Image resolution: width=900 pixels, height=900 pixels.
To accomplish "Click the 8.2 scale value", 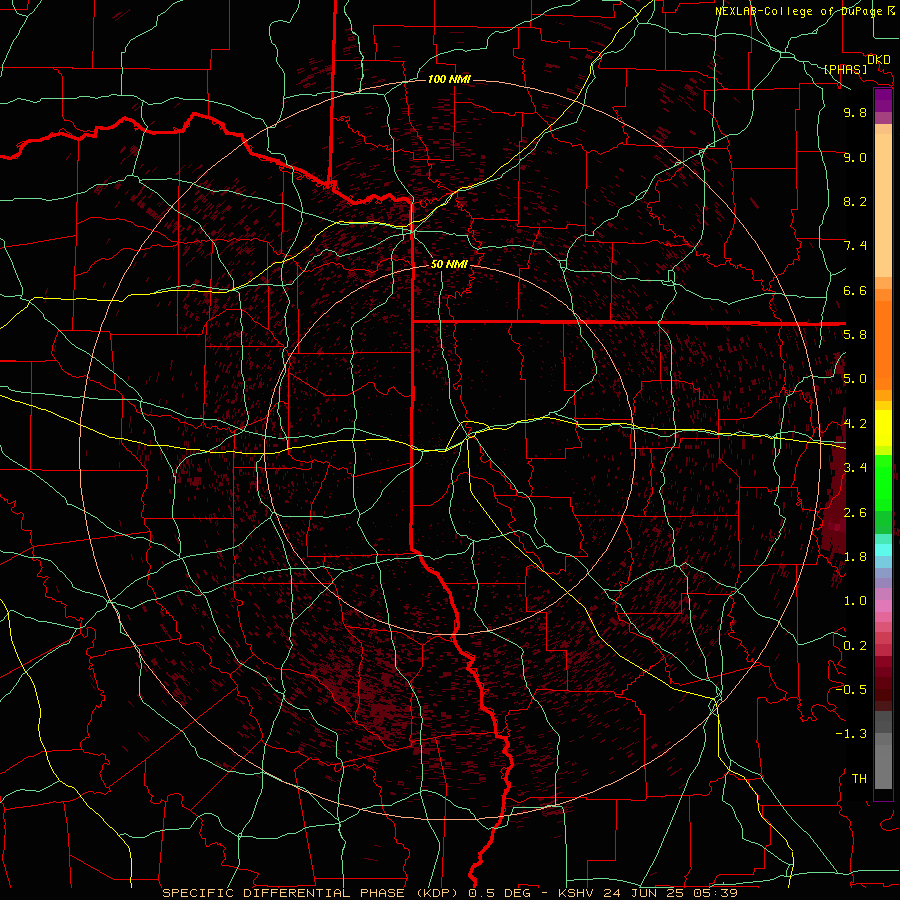I will click(855, 201).
